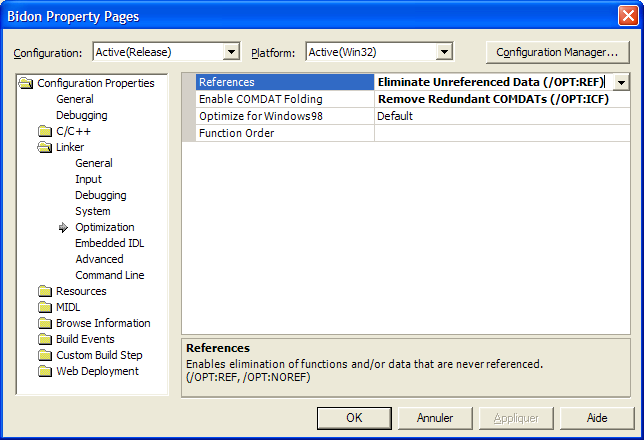Click the Browse Information folder icon
This screenshot has height=440, width=644.
pyautogui.click(x=45, y=323)
